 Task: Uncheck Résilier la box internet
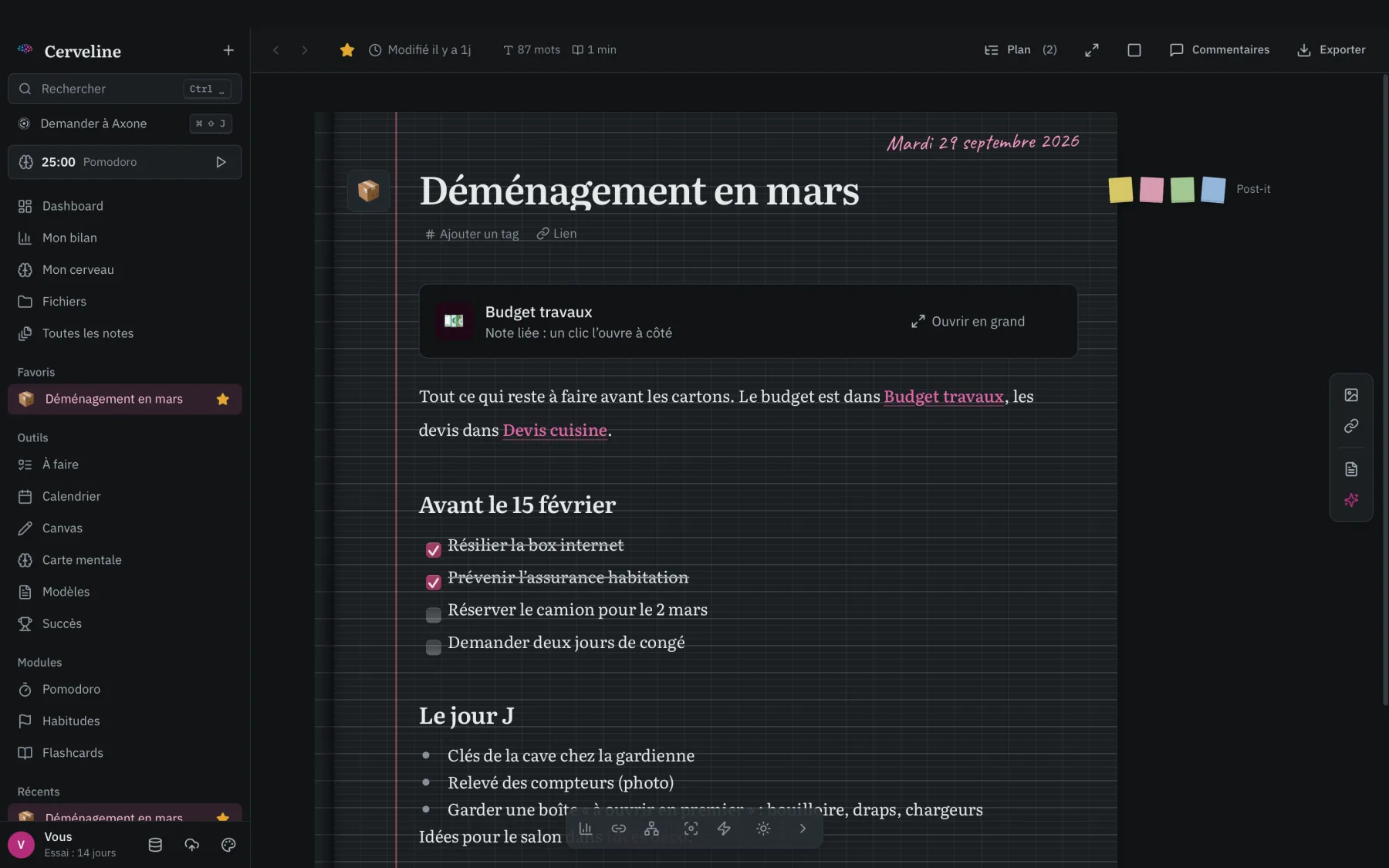(x=434, y=549)
